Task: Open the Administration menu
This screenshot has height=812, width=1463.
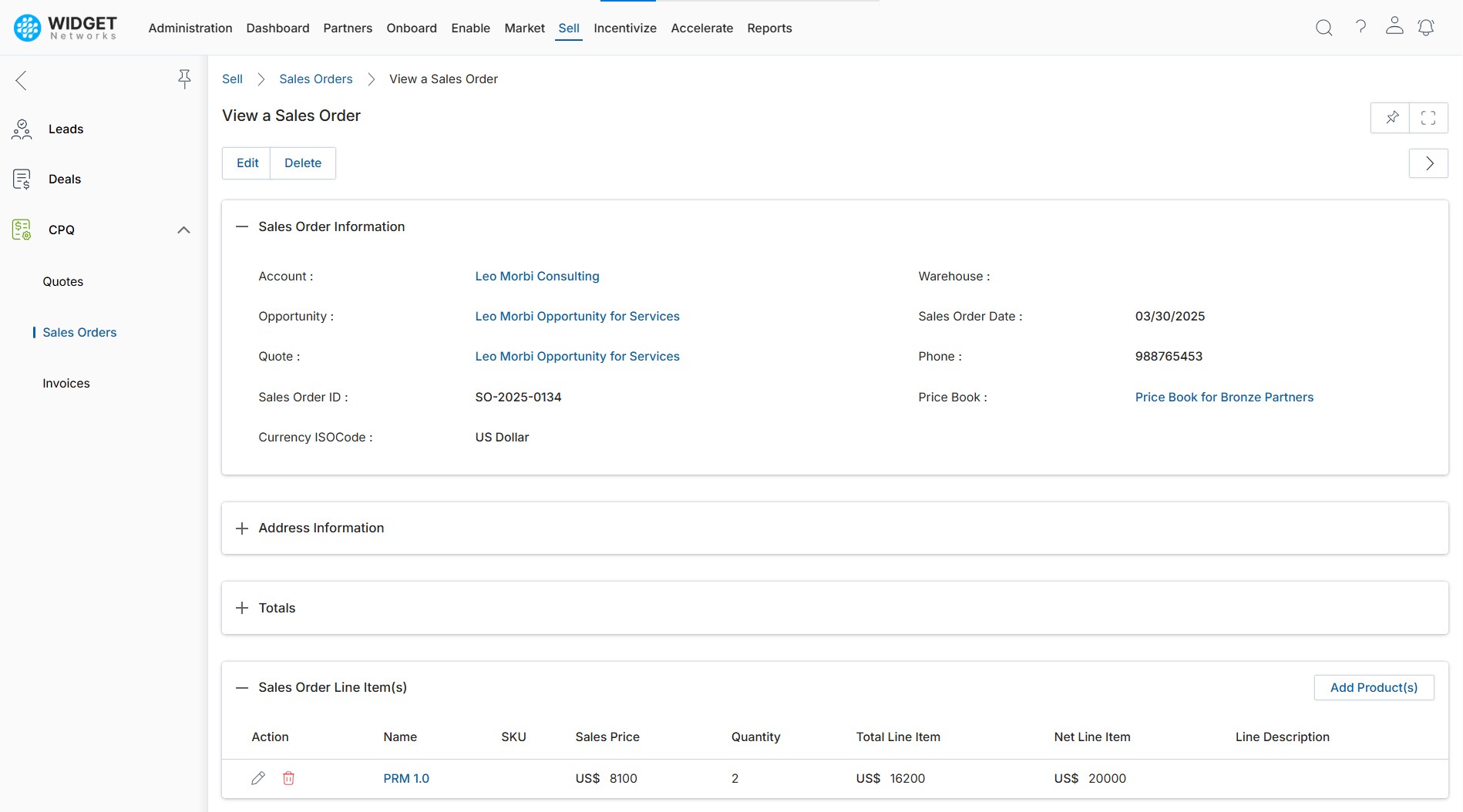Action: (190, 28)
